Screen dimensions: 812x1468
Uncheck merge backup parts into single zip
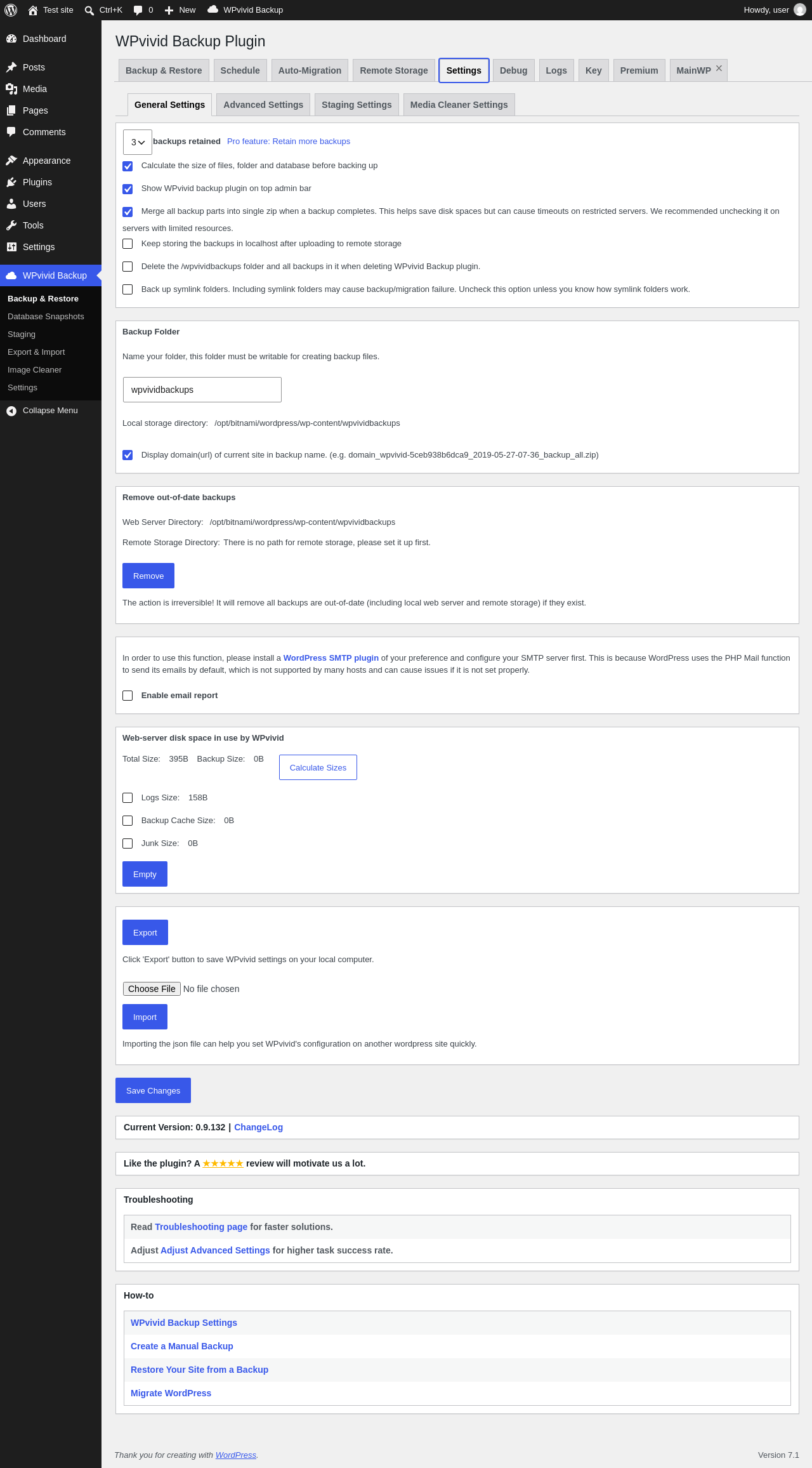click(x=128, y=212)
